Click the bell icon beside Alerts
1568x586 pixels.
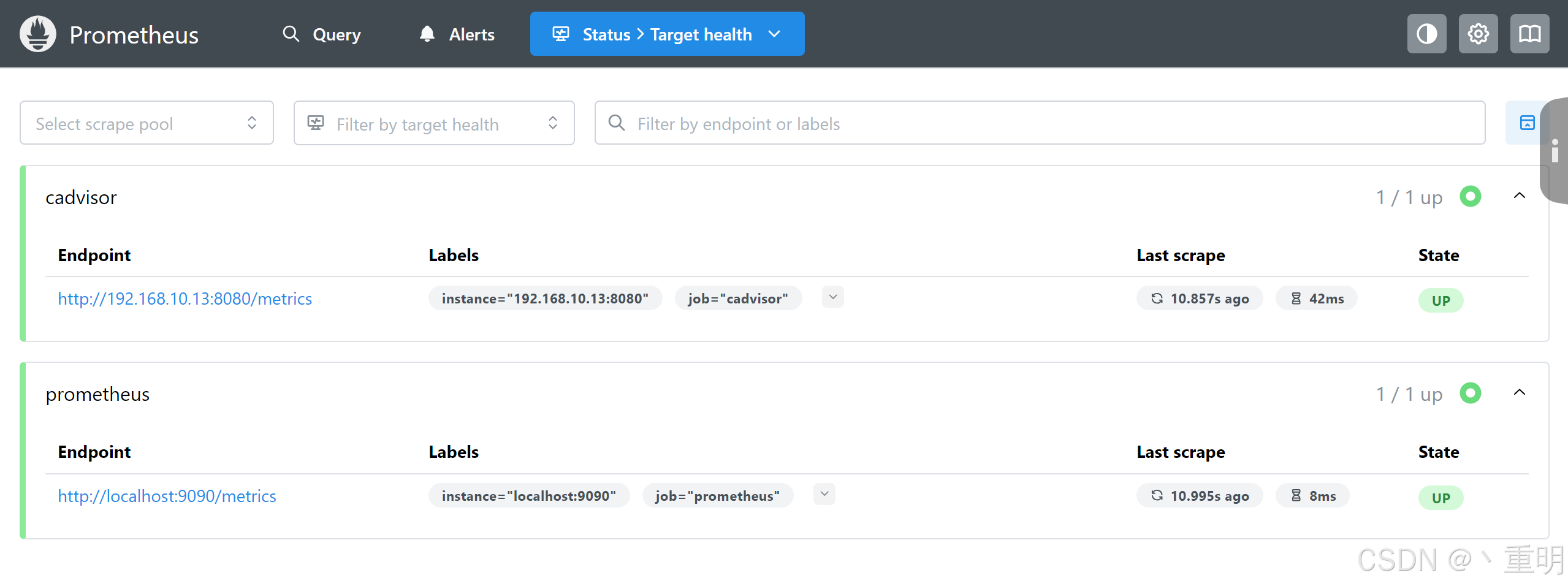[x=427, y=34]
